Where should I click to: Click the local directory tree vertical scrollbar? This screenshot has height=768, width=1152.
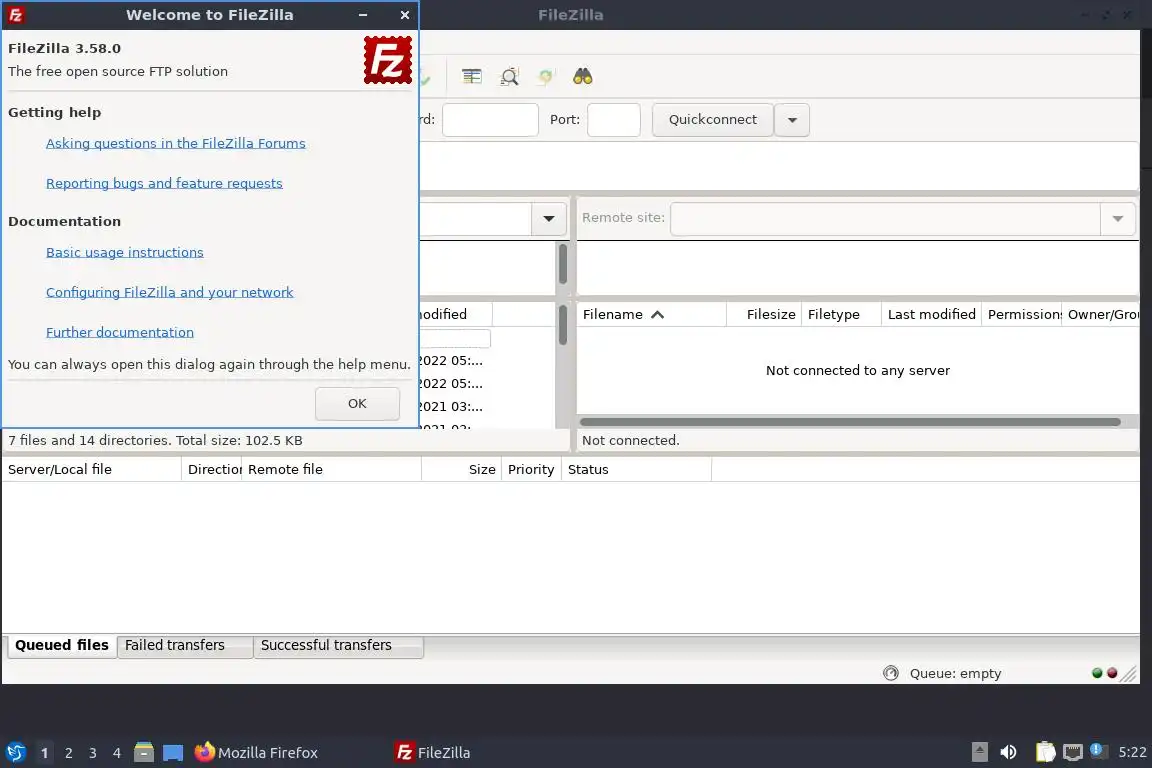coord(563,264)
